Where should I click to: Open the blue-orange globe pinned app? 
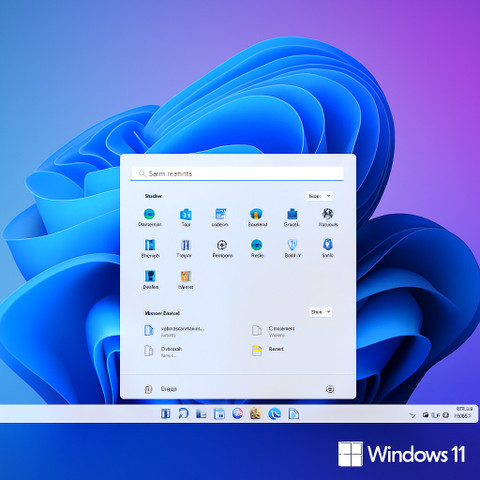[x=256, y=214]
